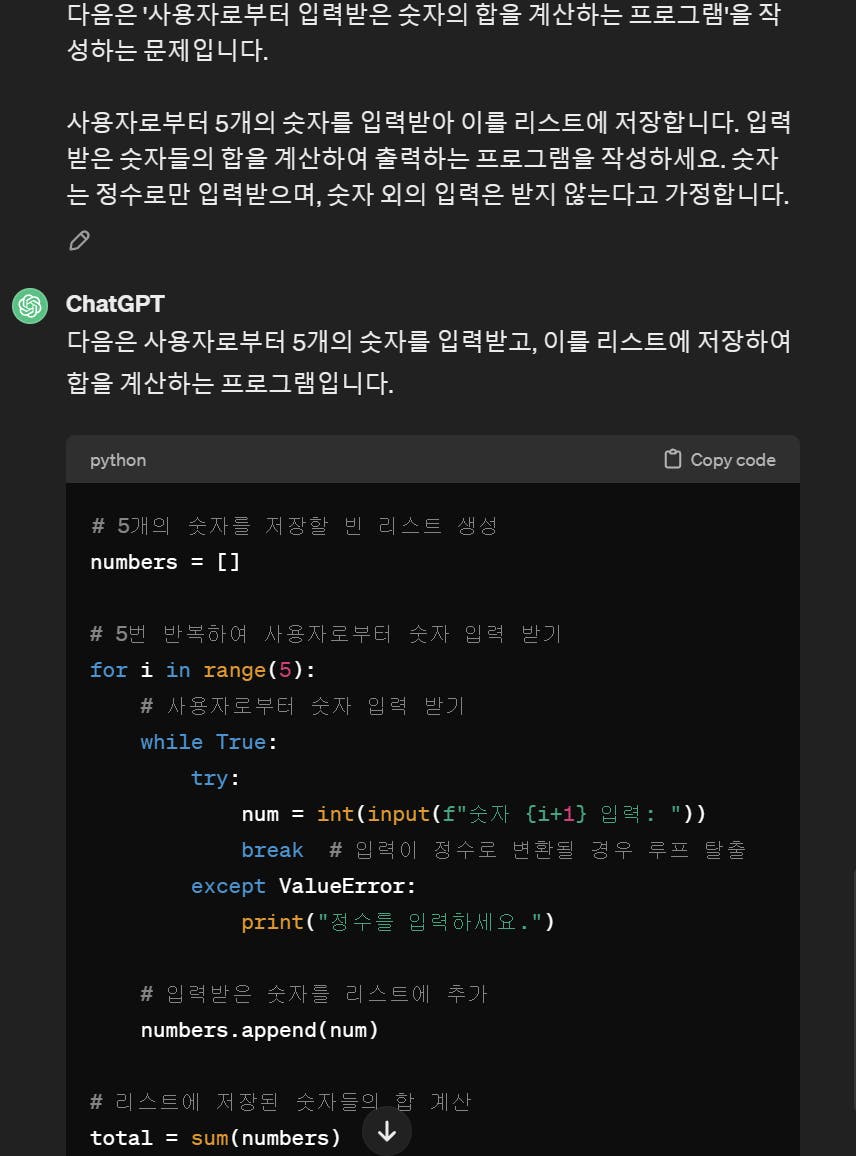856x1156 pixels.
Task: Click the "break" keyword in the code
Action: click(x=272, y=850)
